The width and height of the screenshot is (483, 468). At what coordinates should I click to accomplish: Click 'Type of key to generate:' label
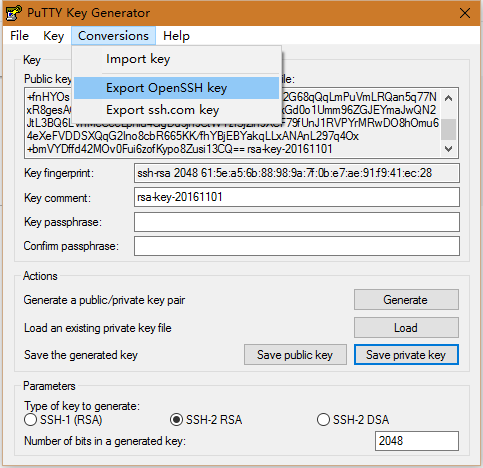[x=82, y=406]
